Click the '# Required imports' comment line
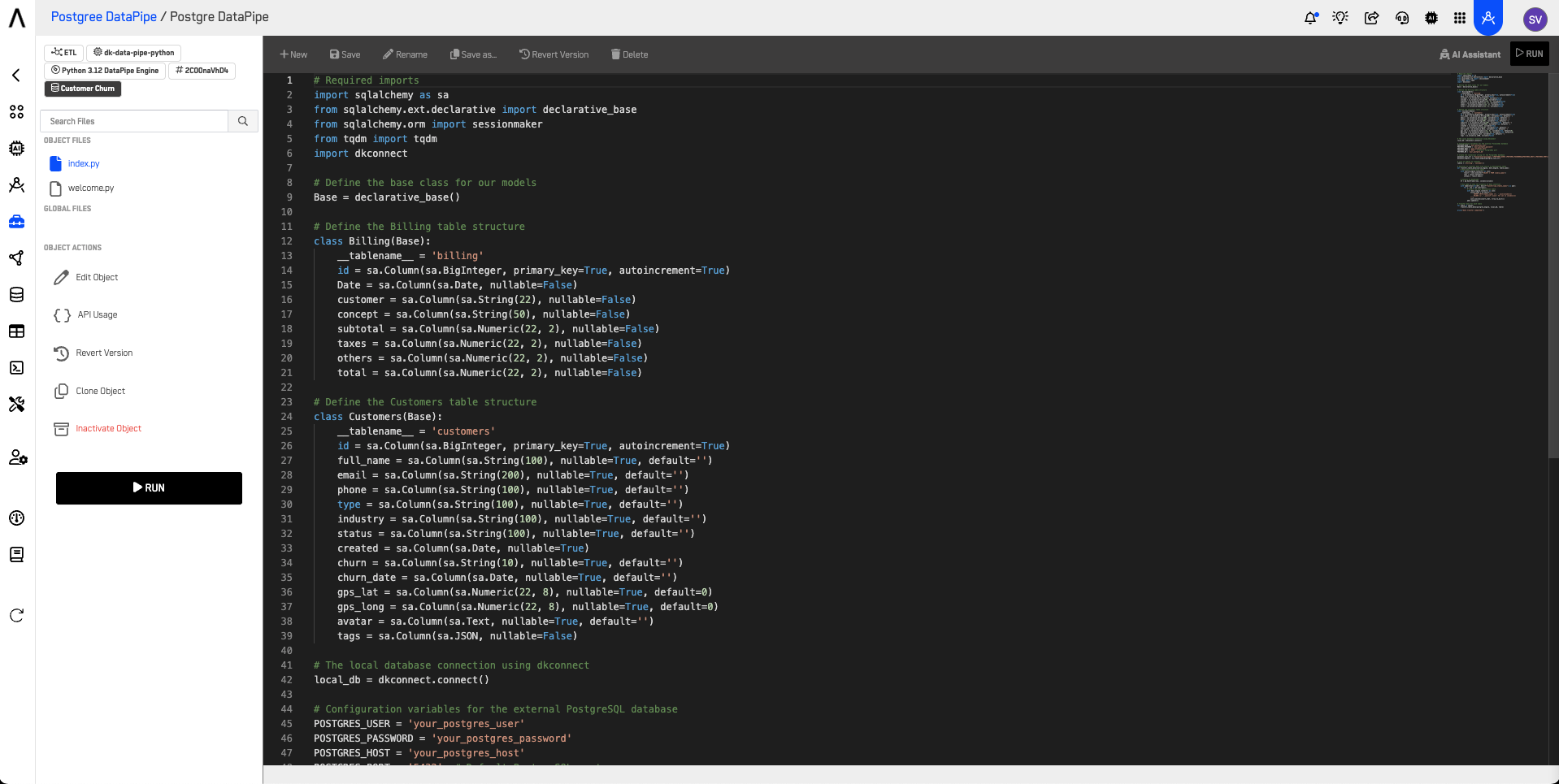The image size is (1559, 784). 367,80
